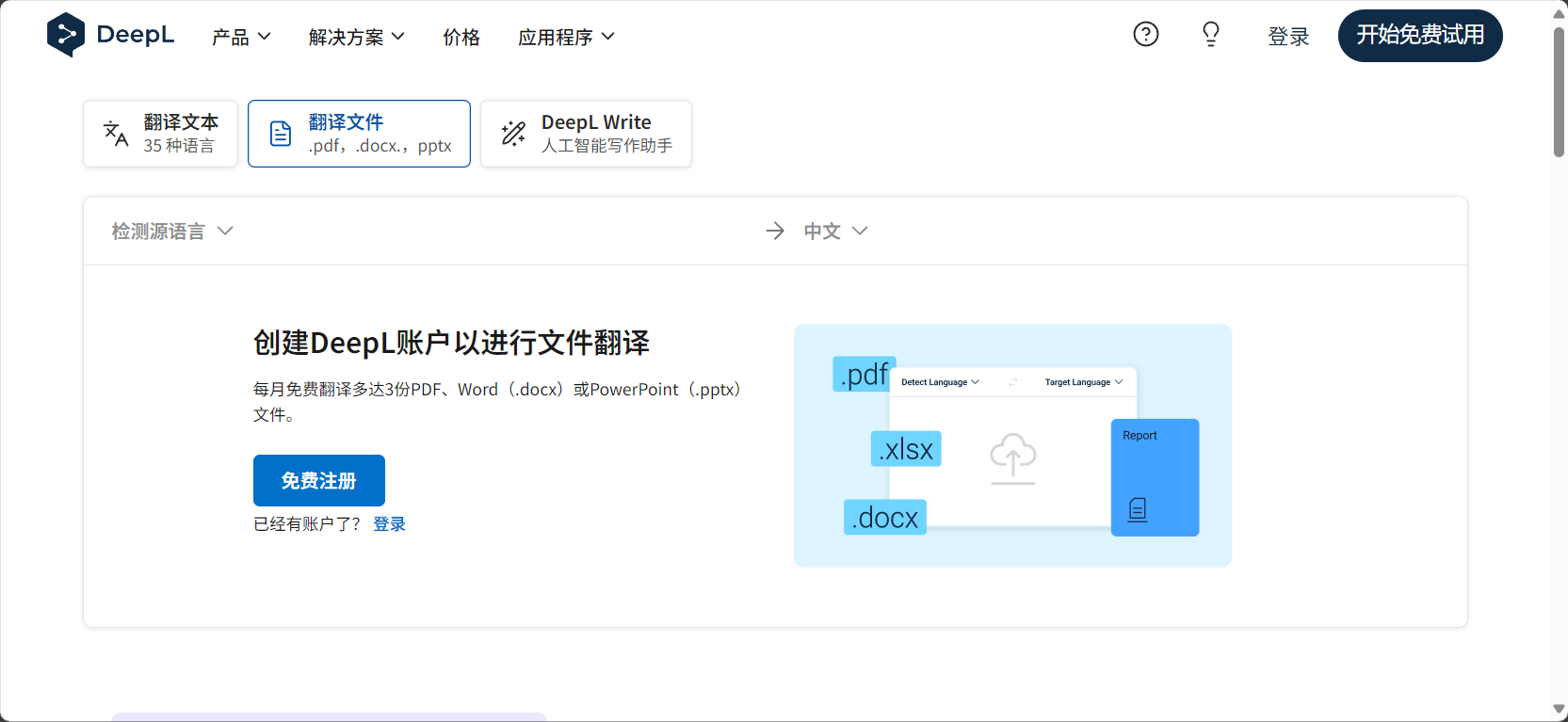Screen dimensions: 1568x722
Task: Switch to the DeepL Write tab
Action: pyautogui.click(x=586, y=134)
